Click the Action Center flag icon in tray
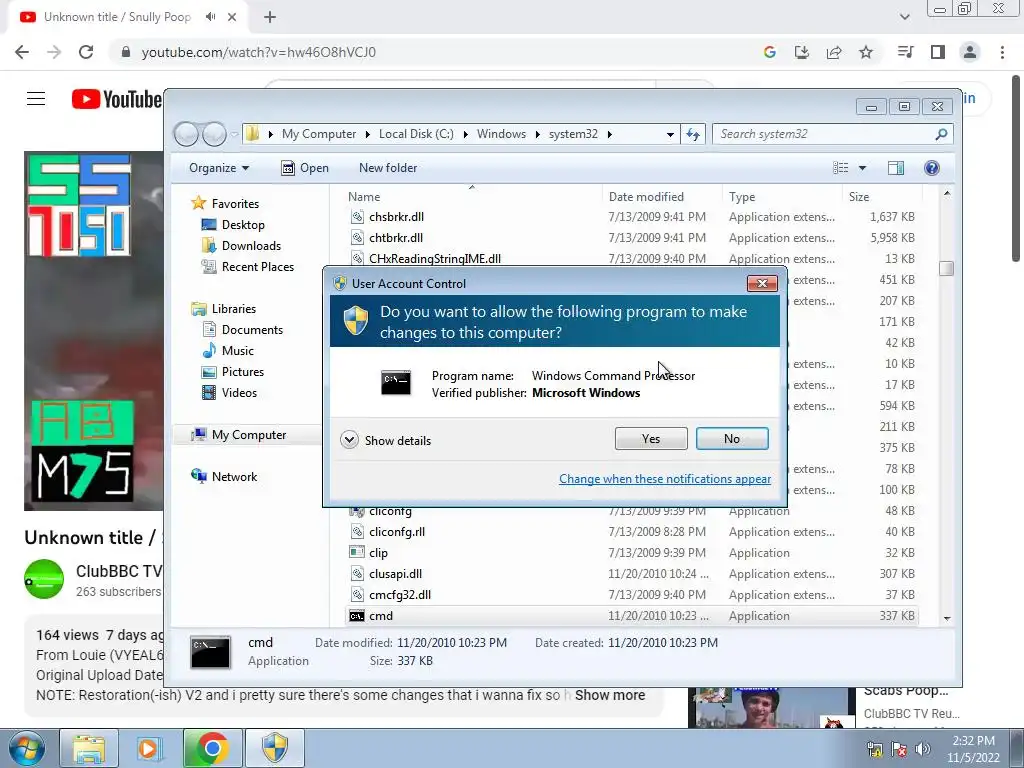 899,749
